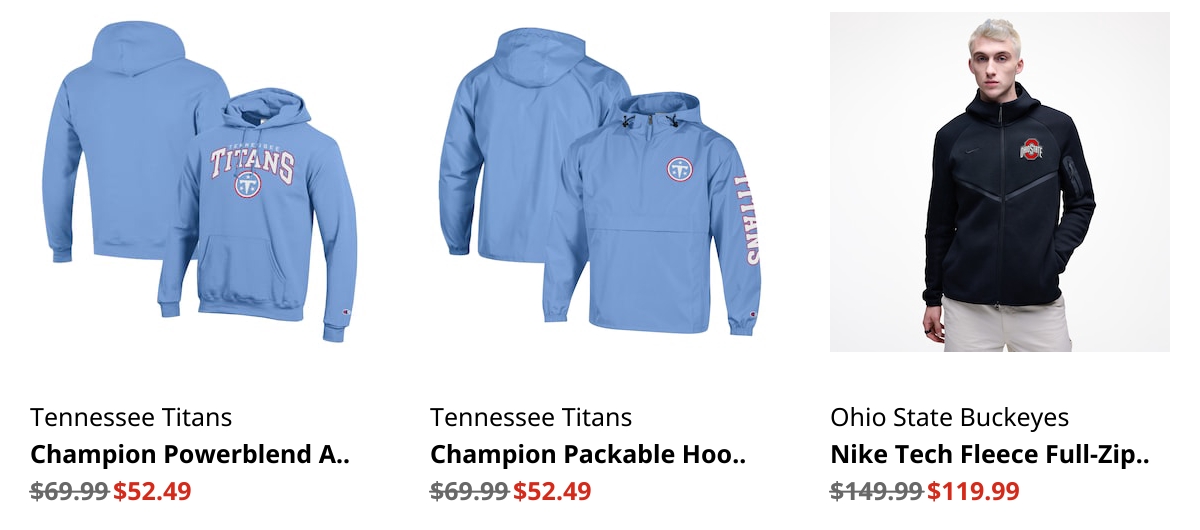Click the TITANS sleeve lettering on the packable jacket
Viewport: 1200px width, 530px height.
point(746,219)
